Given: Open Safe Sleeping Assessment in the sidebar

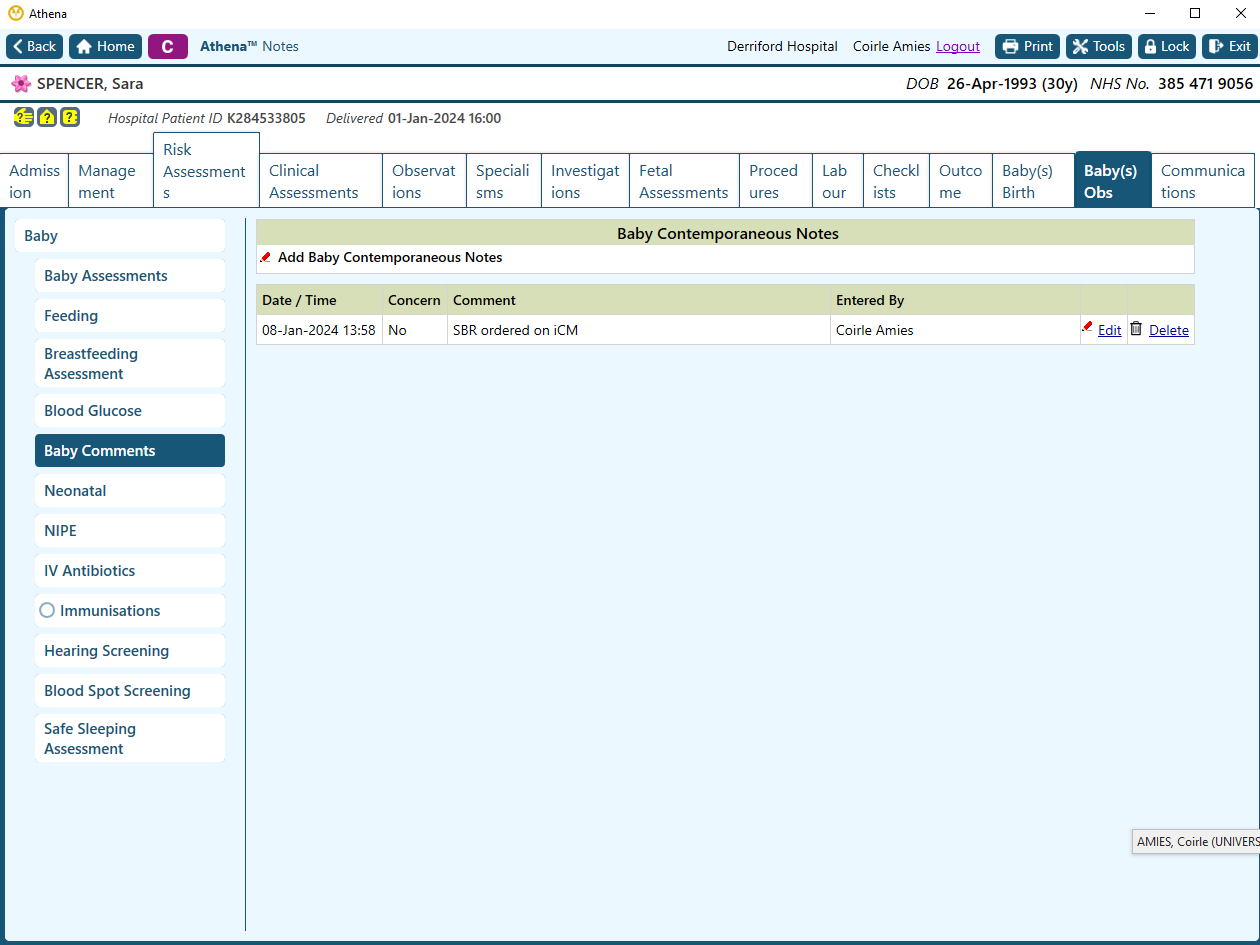Looking at the screenshot, I should tap(130, 739).
